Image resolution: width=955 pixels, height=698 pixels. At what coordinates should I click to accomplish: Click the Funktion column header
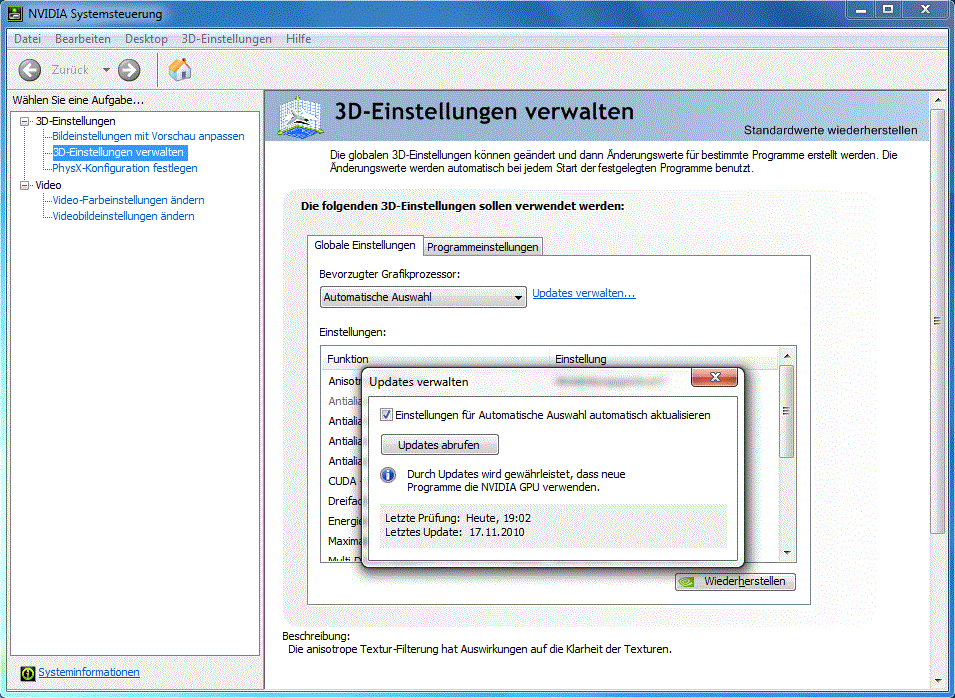click(x=435, y=359)
